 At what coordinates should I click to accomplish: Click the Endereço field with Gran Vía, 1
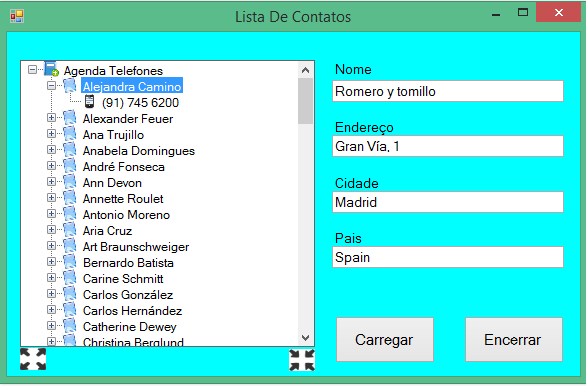[x=448, y=146]
